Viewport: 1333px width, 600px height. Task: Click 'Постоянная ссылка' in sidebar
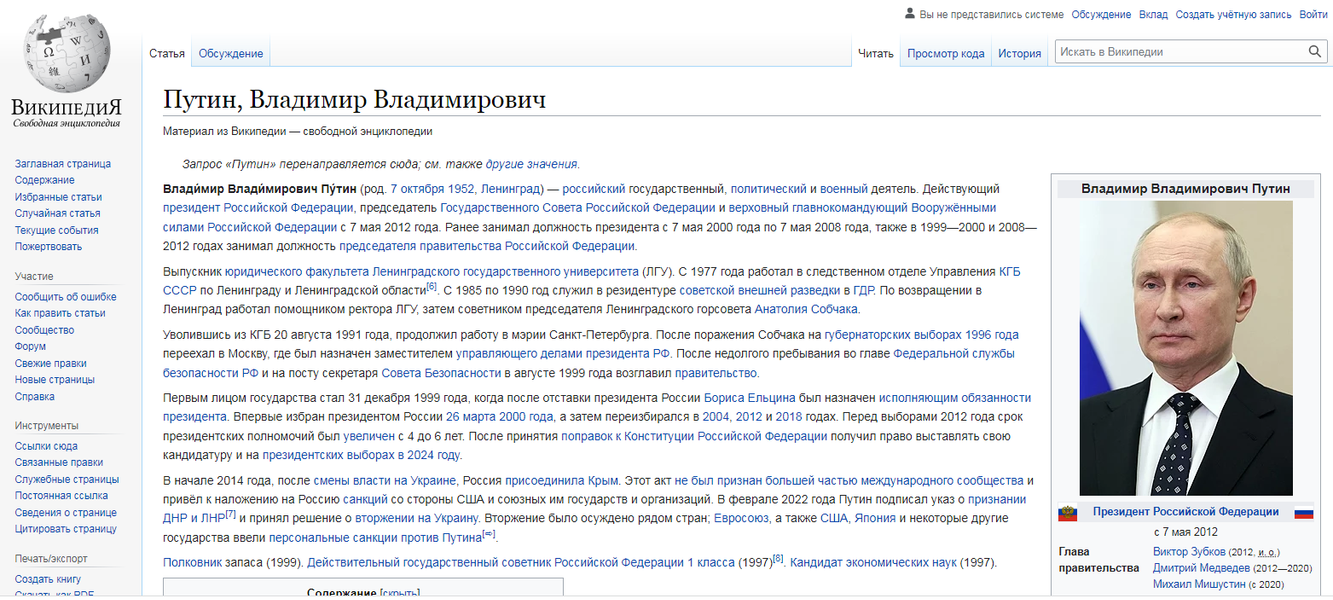62,496
